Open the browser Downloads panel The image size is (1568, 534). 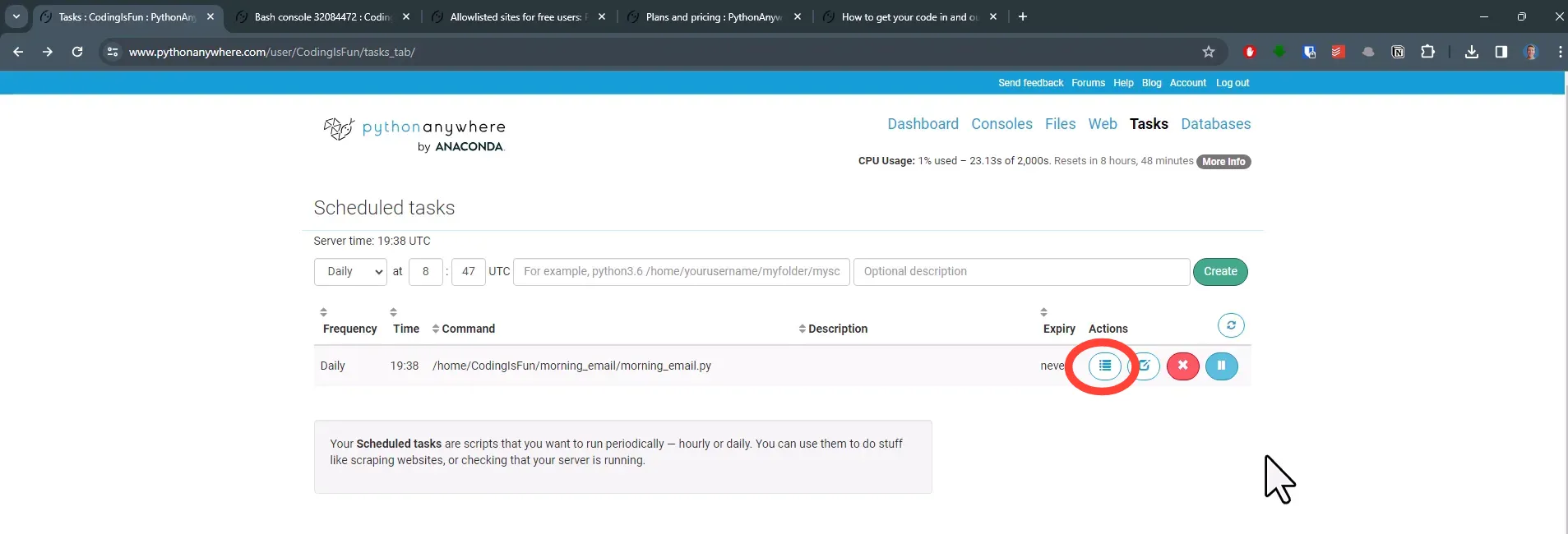click(1472, 52)
